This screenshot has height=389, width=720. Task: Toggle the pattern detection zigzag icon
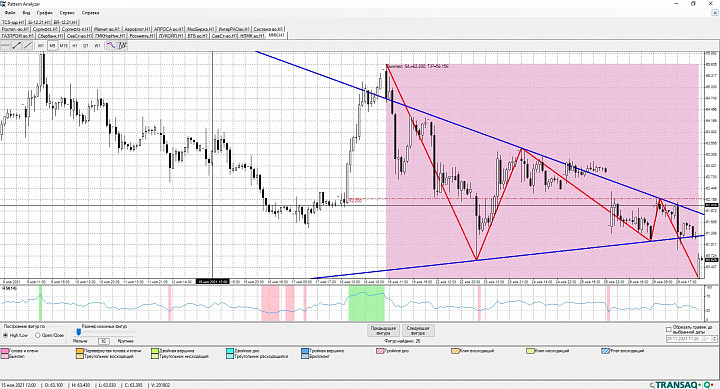[x=122, y=45]
